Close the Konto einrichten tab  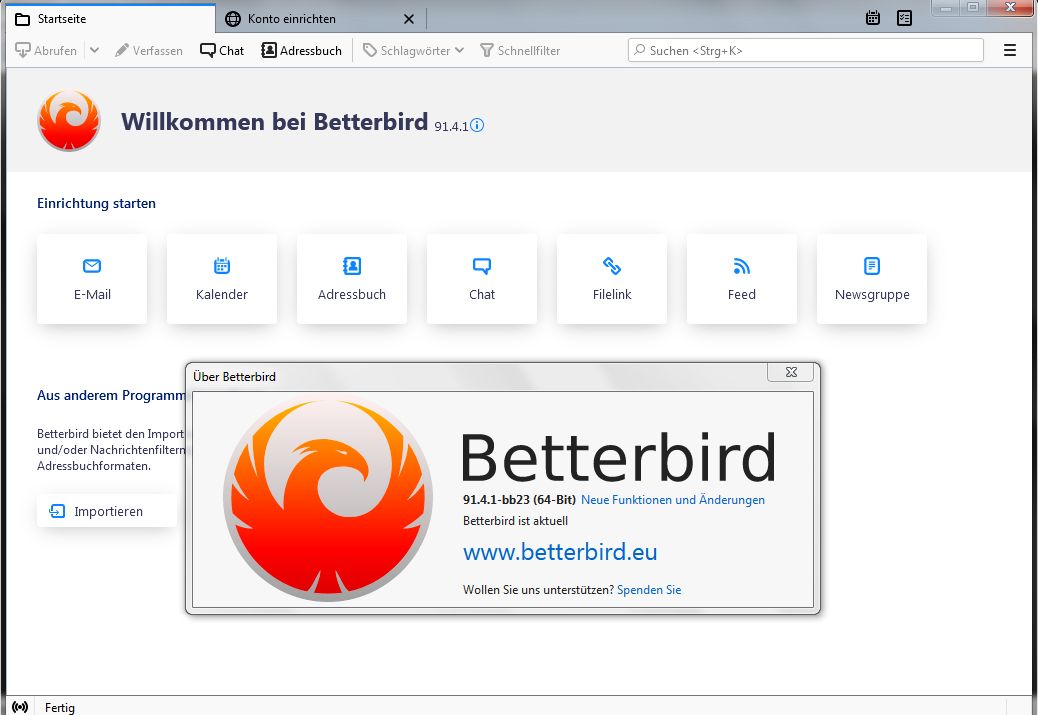click(409, 19)
